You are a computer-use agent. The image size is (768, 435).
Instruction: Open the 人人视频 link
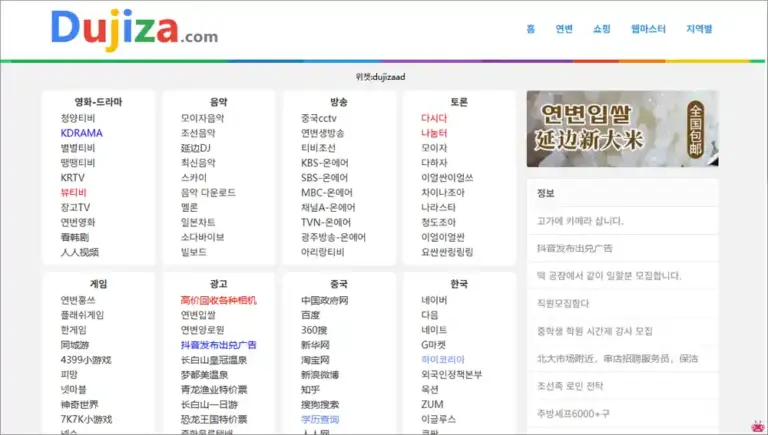tap(79, 252)
